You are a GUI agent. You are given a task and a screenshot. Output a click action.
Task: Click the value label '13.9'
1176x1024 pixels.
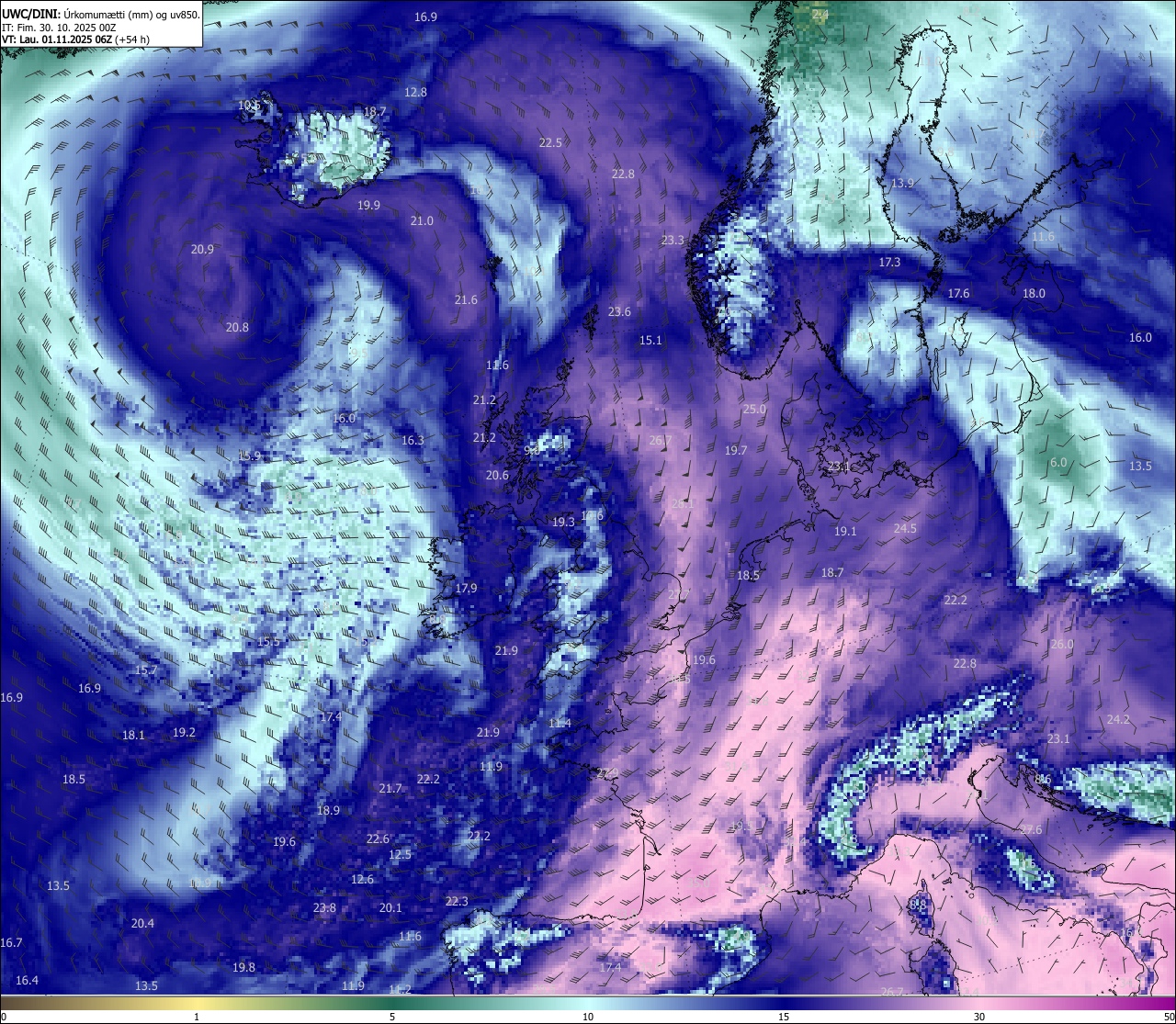[902, 184]
